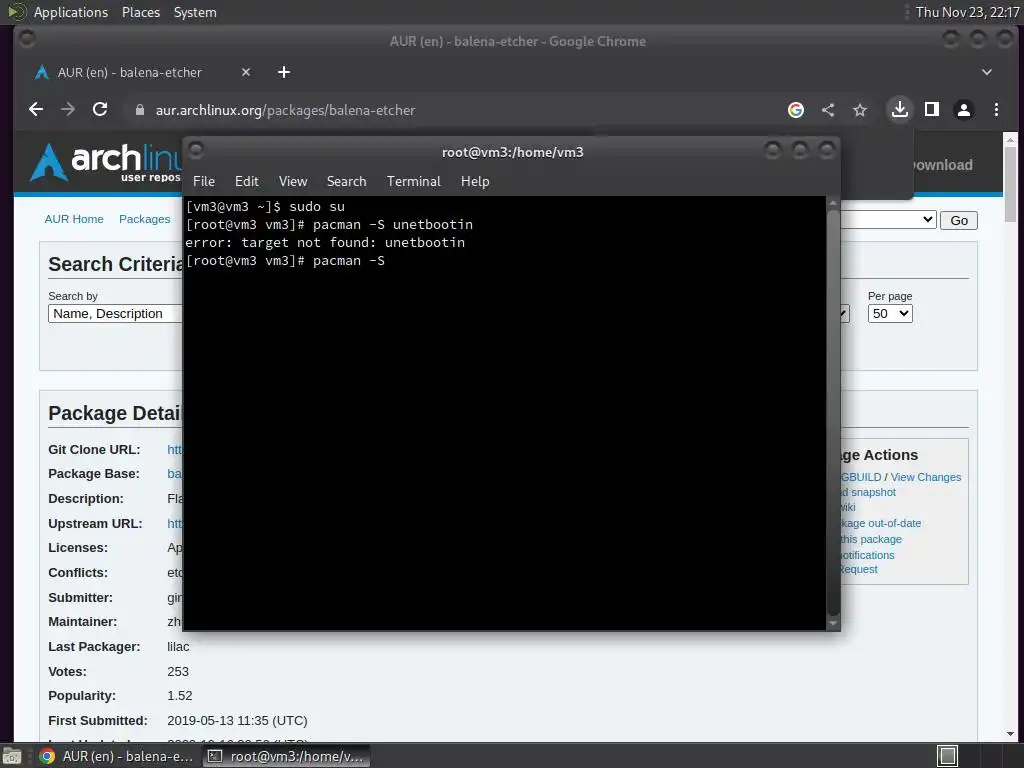Click the Download link in Arch header

tap(943, 165)
